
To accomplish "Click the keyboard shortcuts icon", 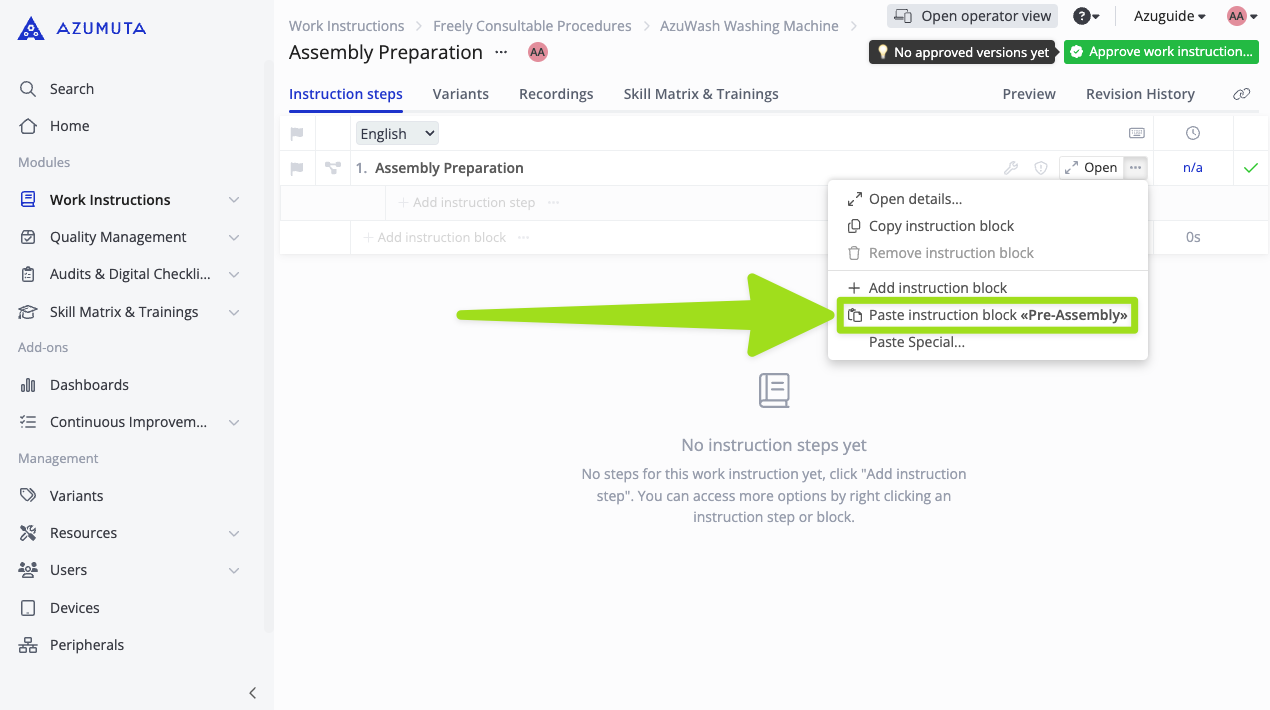I will [x=1136, y=133].
